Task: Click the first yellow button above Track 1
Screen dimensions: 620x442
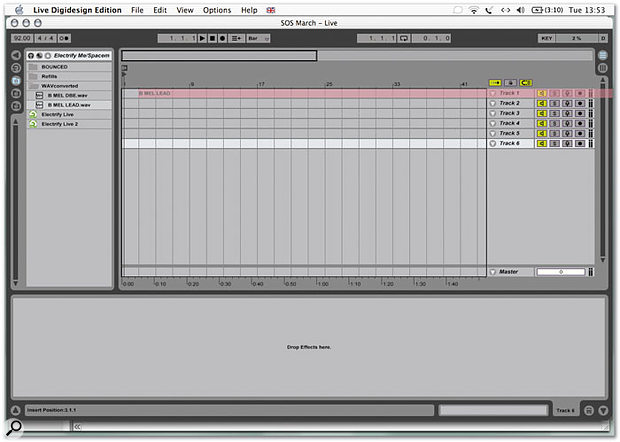Action: 495,83
